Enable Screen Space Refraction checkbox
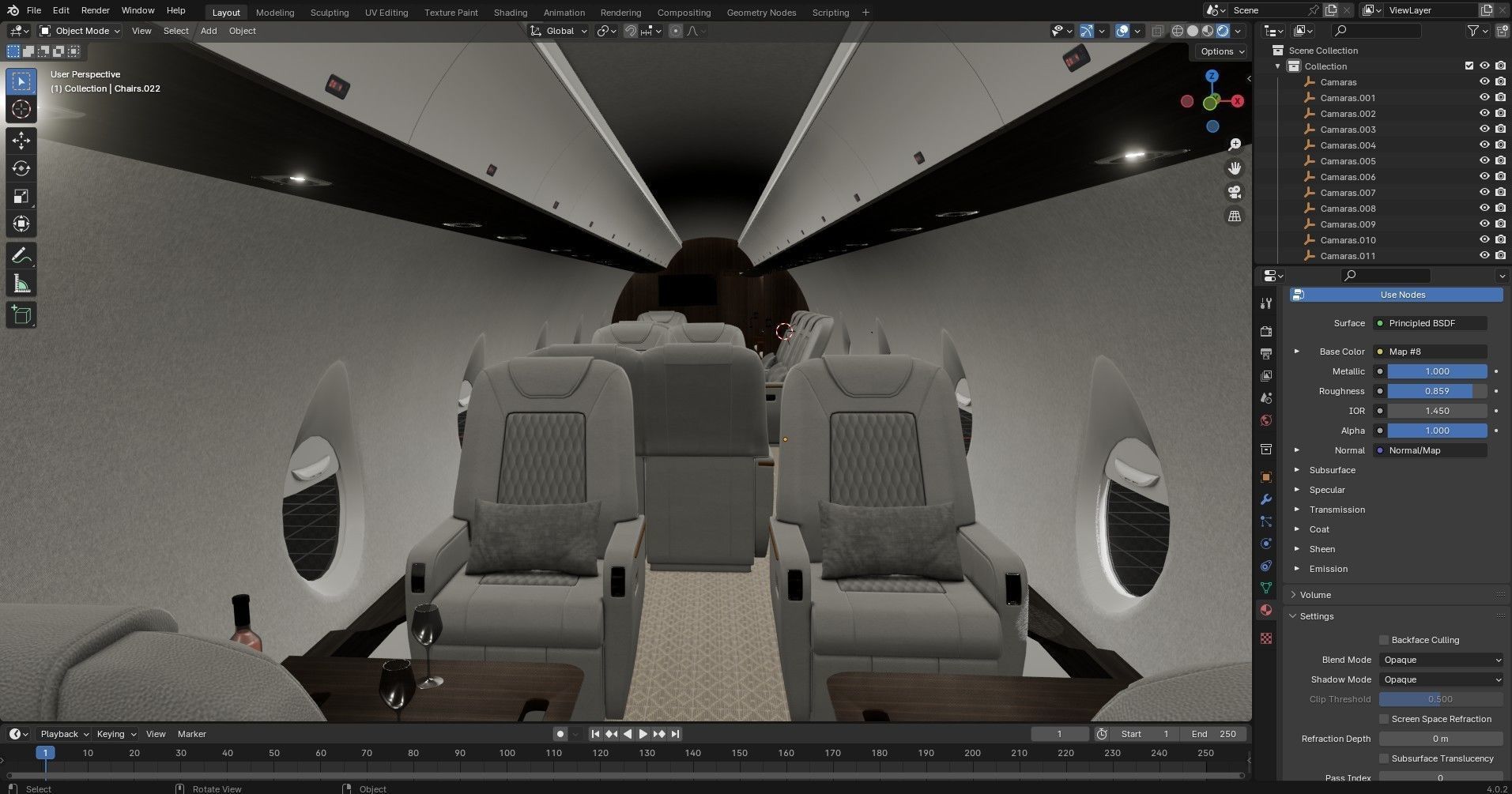Viewport: 1512px width, 794px height. tap(1384, 719)
